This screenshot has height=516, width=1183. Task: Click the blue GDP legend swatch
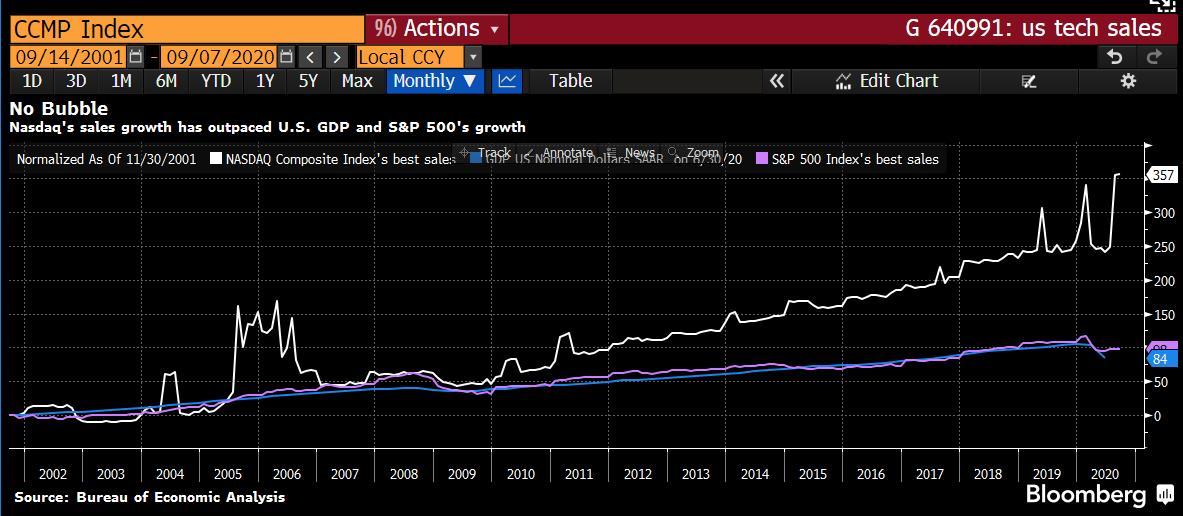click(475, 159)
